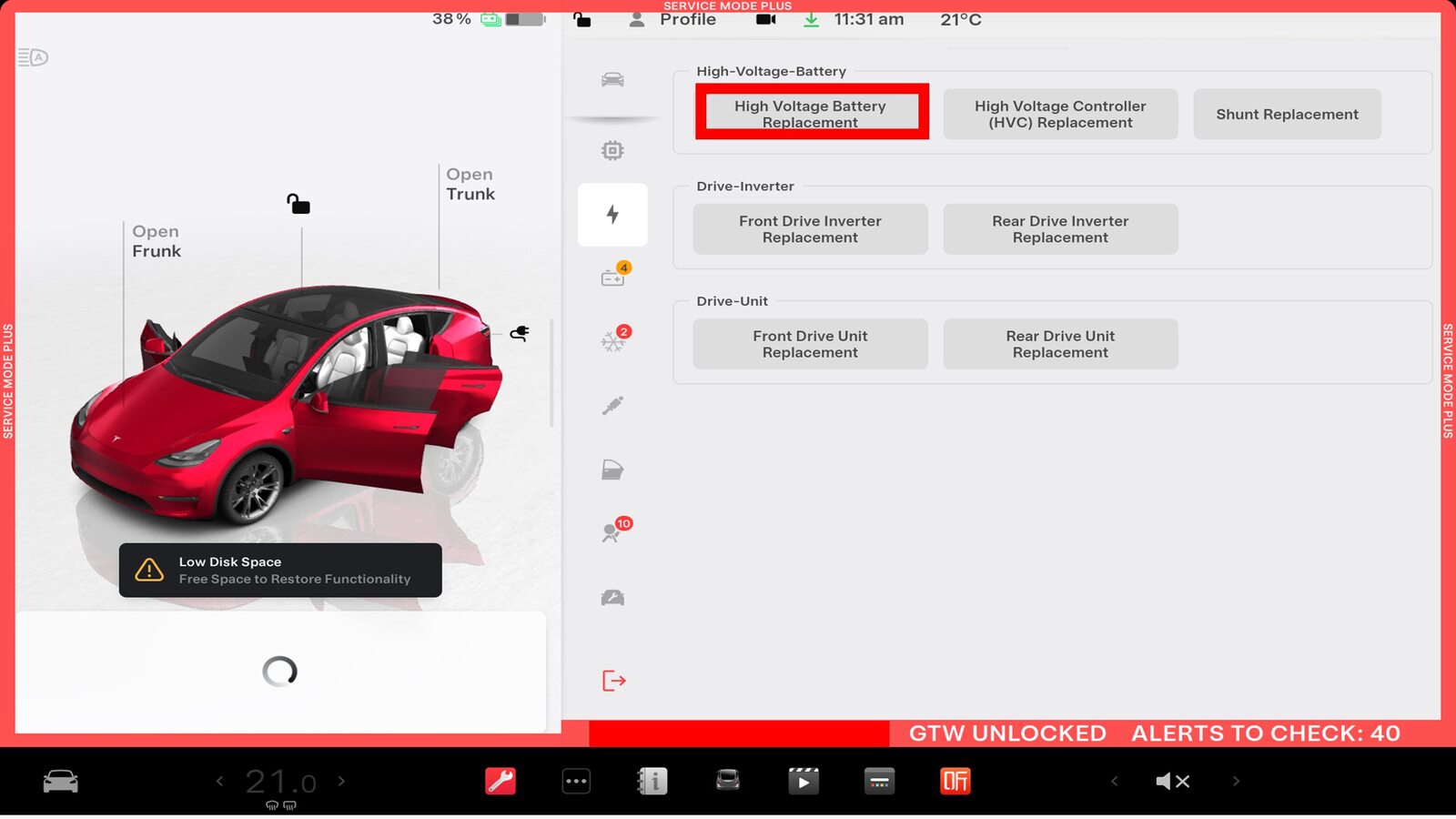Screen dimensions: 1456x819
Task: Start Front Drive Inverter Replacement
Action: 810,229
